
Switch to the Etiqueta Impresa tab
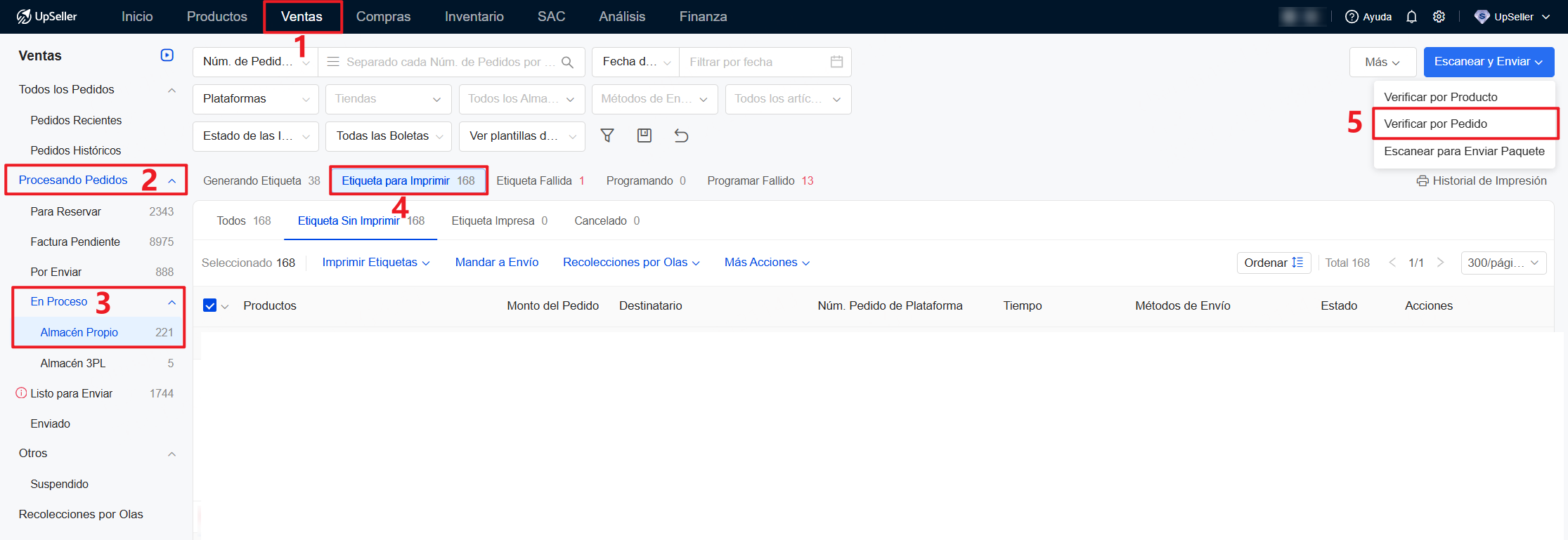point(499,221)
